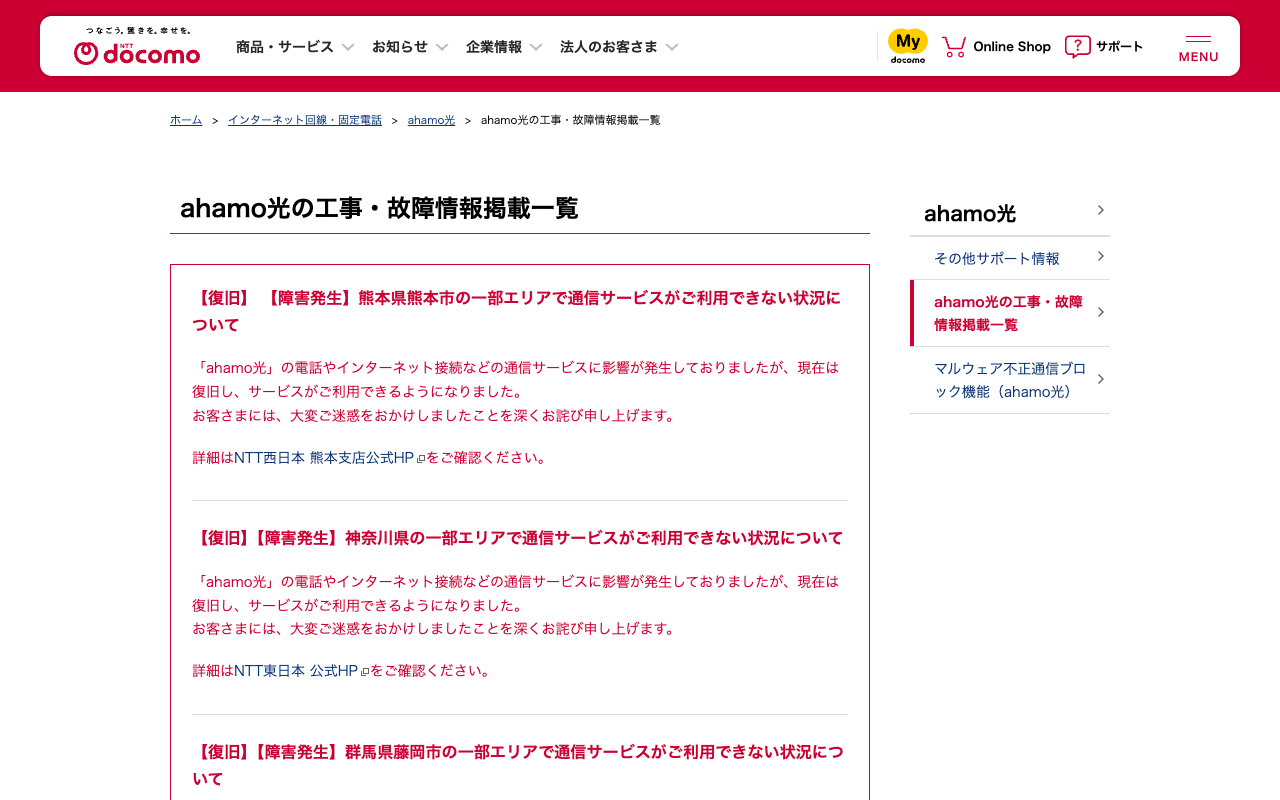Click the Support question-bubble icon

[1077, 46]
